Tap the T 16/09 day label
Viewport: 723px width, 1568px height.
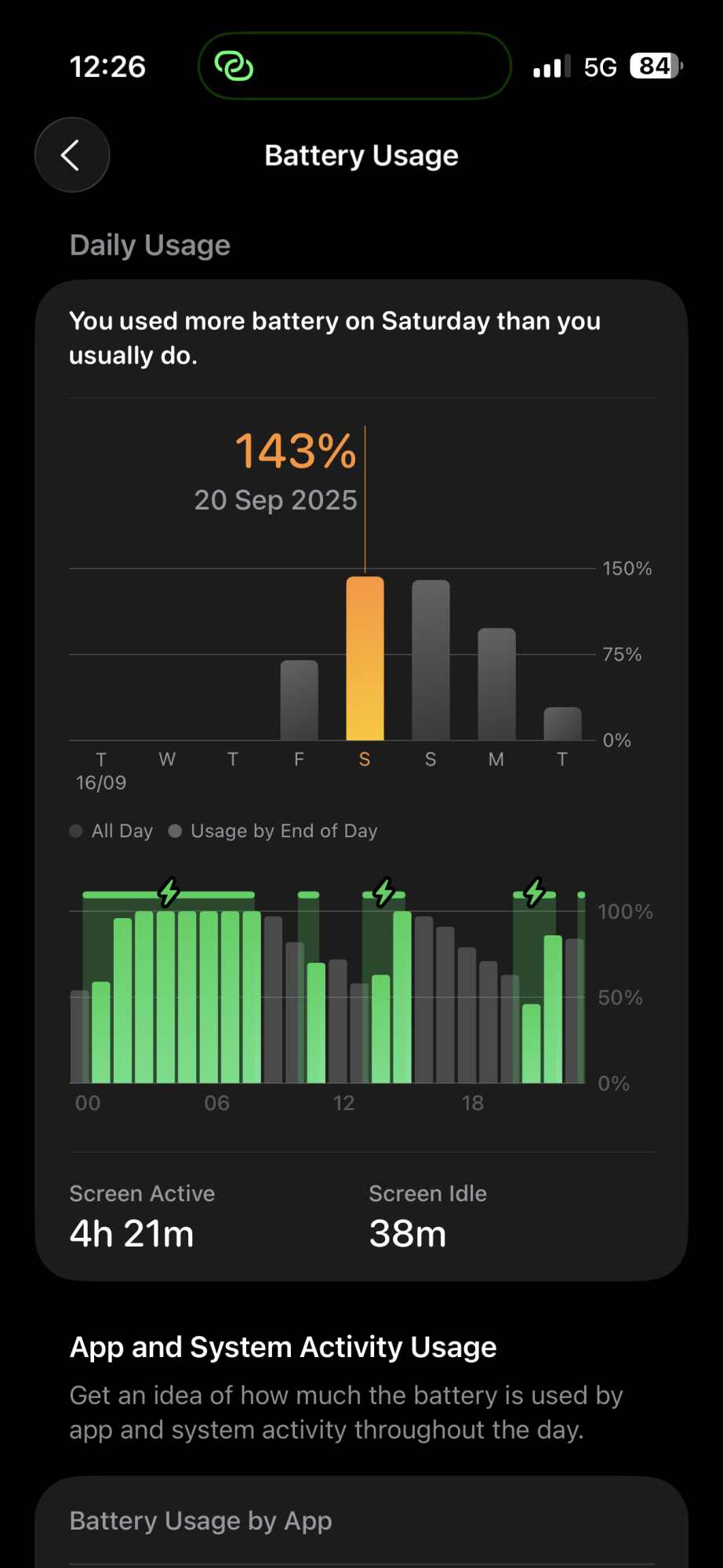[101, 771]
